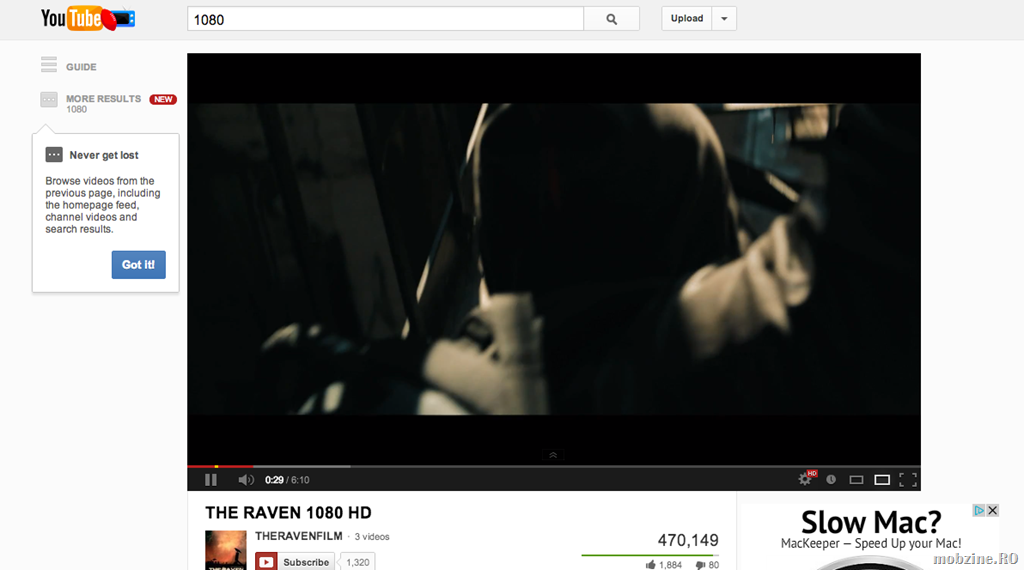Open the Slow Mac MacKeeper ad
This screenshot has width=1024, height=570.
click(871, 537)
